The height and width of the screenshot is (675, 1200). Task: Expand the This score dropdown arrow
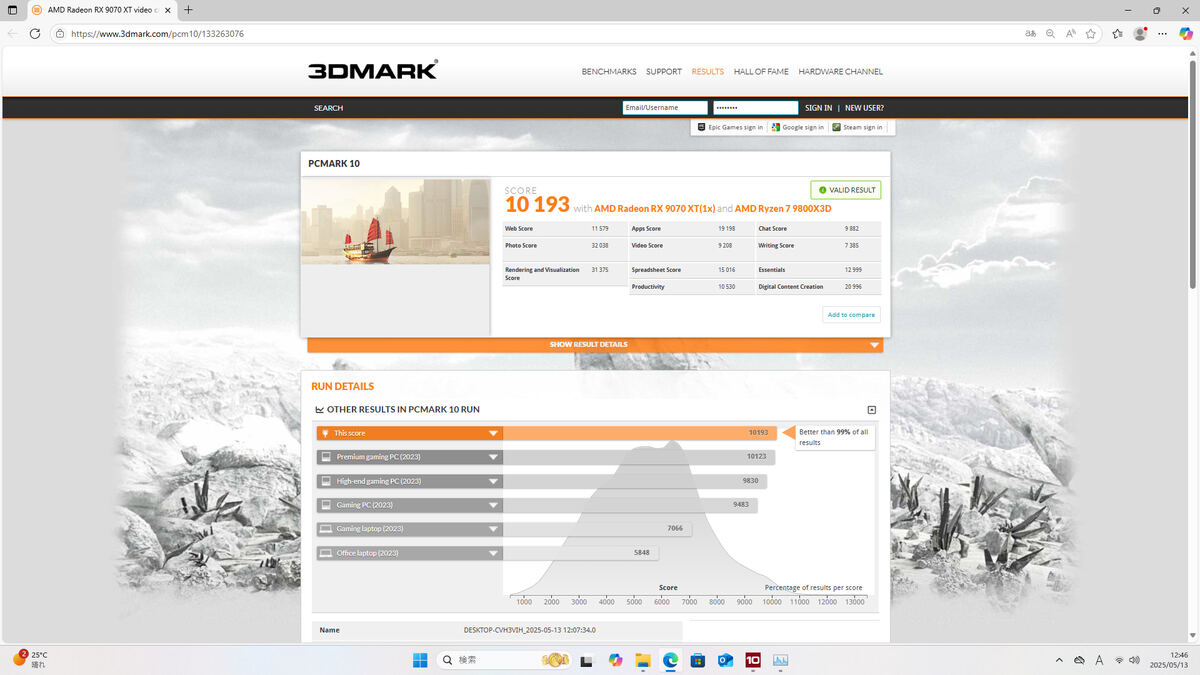pos(493,433)
